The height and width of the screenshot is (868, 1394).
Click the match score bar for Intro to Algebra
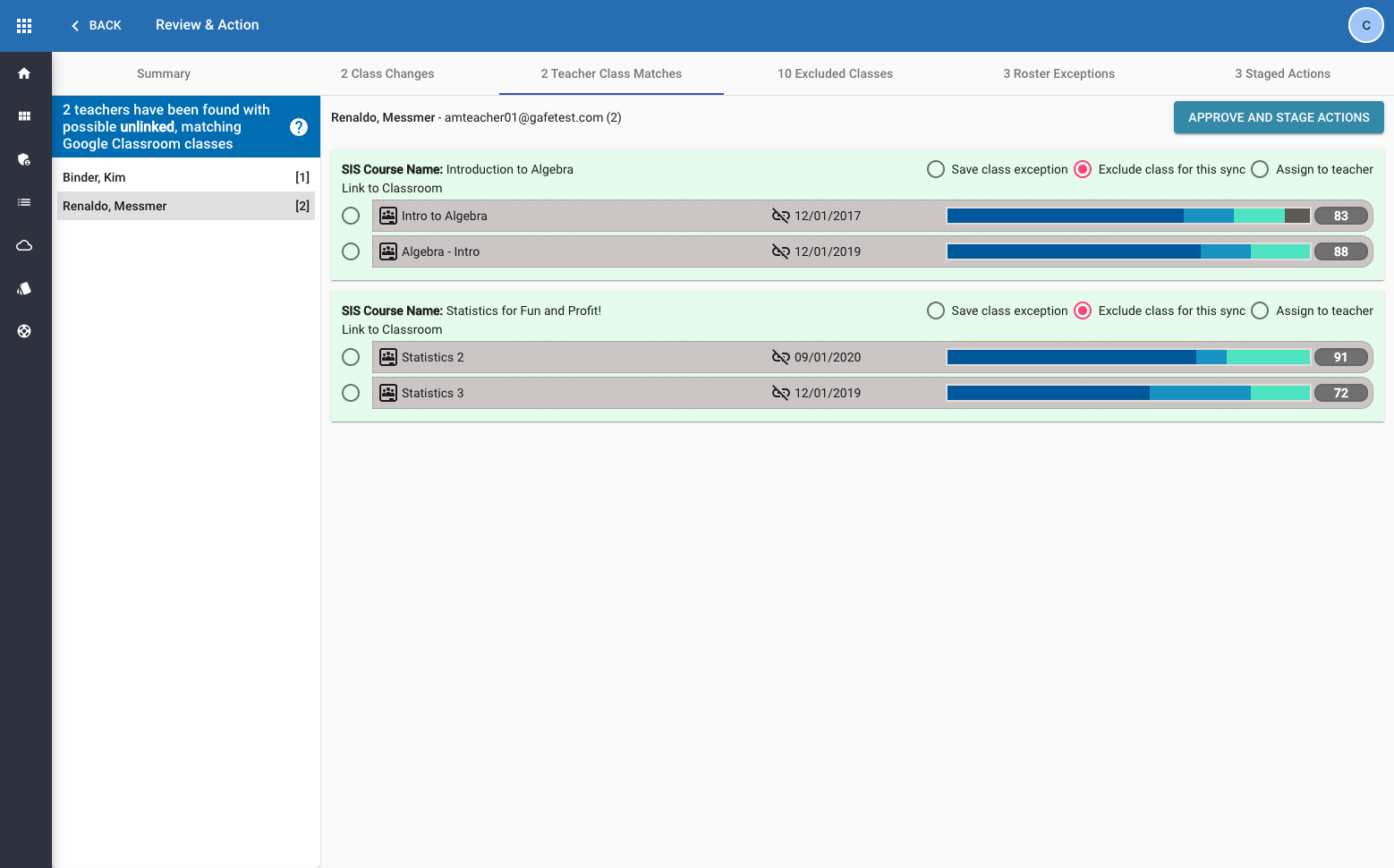[1127, 216]
